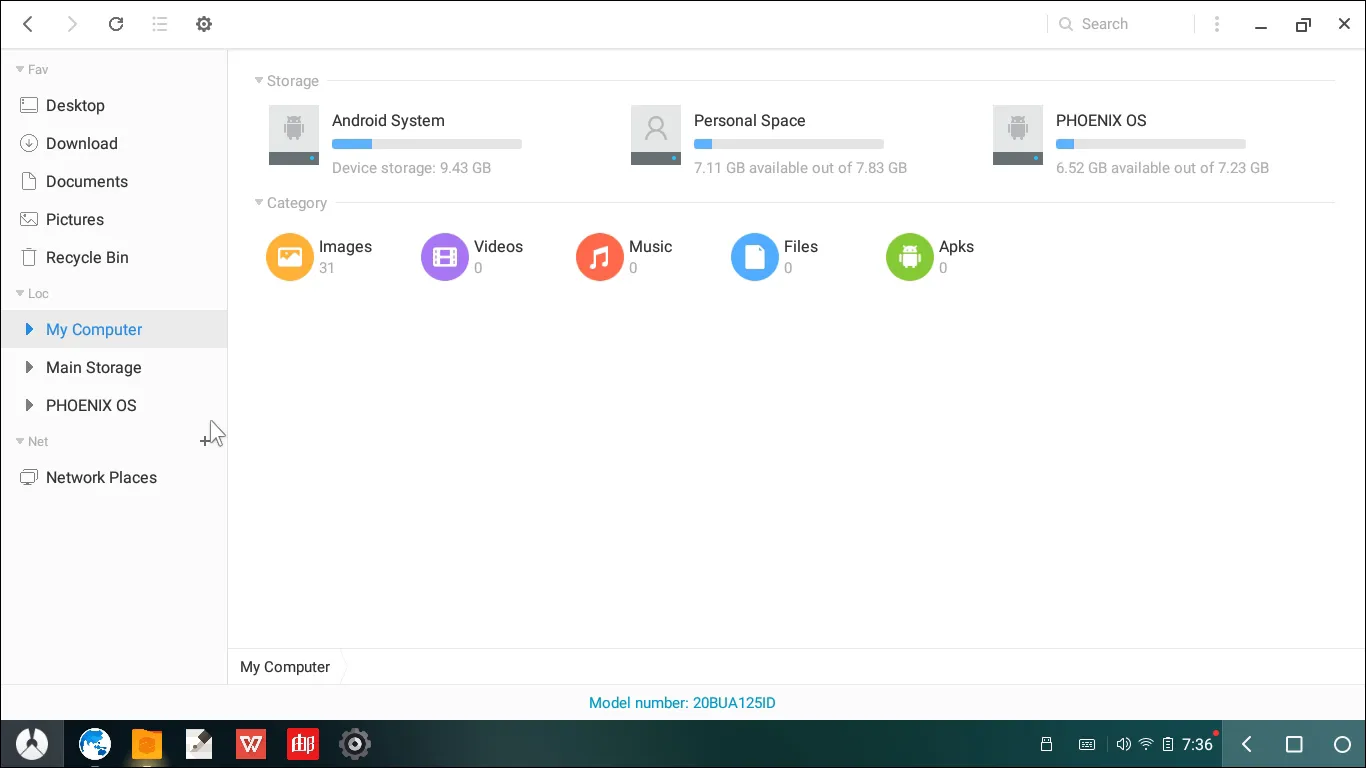Viewport: 1366px width, 768px height.
Task: Click the refresh icon in toolbar
Action: [x=116, y=24]
